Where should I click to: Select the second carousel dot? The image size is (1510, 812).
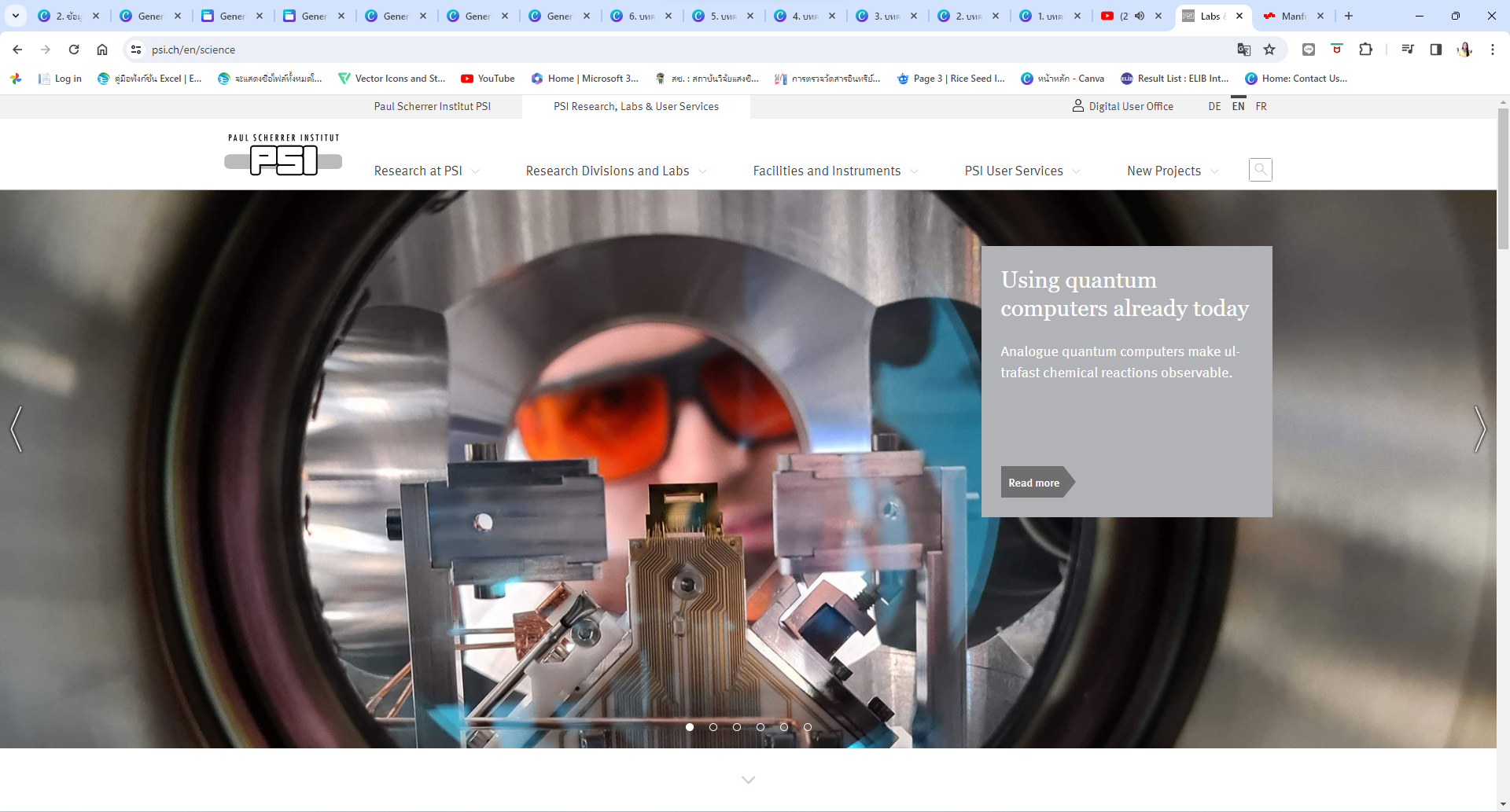click(713, 727)
